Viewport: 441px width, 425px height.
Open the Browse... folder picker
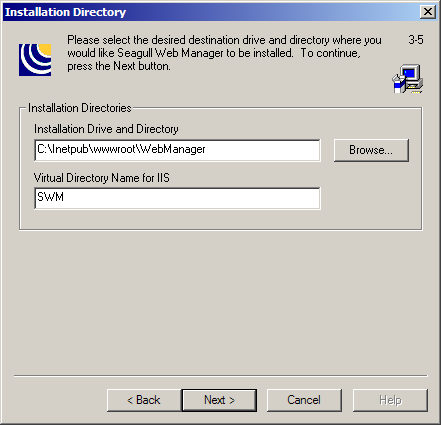coord(371,150)
